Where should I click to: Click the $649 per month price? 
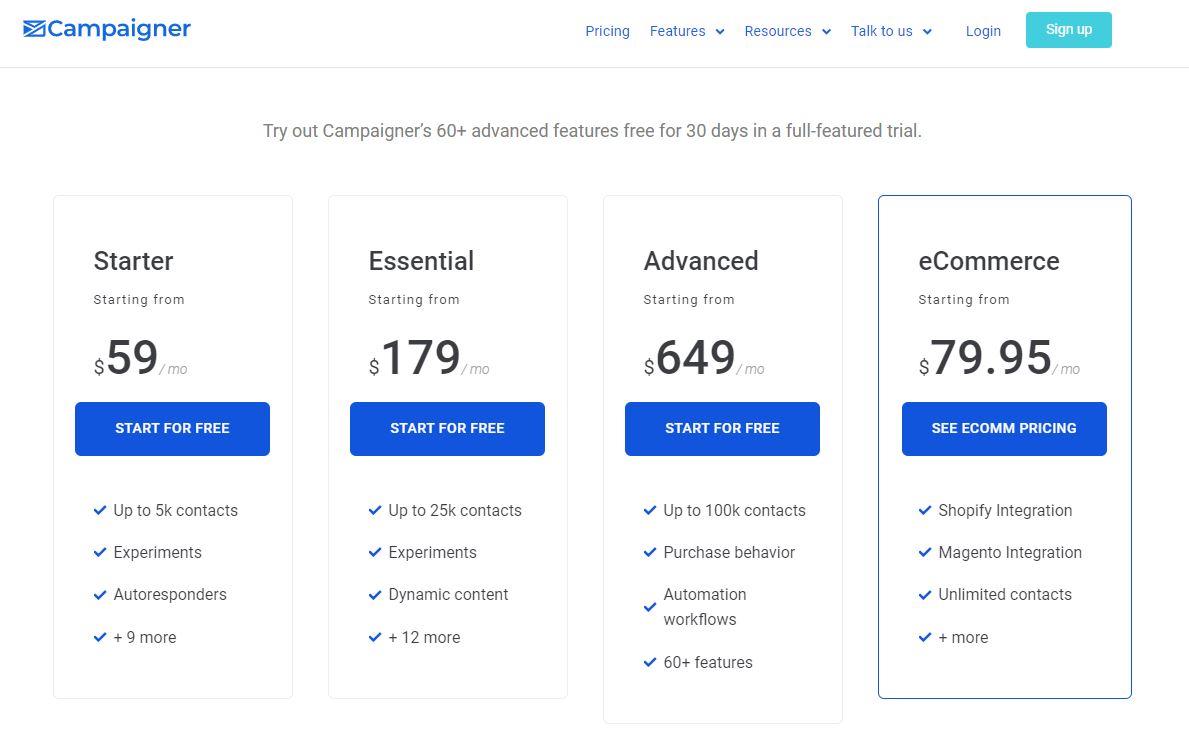pos(704,358)
